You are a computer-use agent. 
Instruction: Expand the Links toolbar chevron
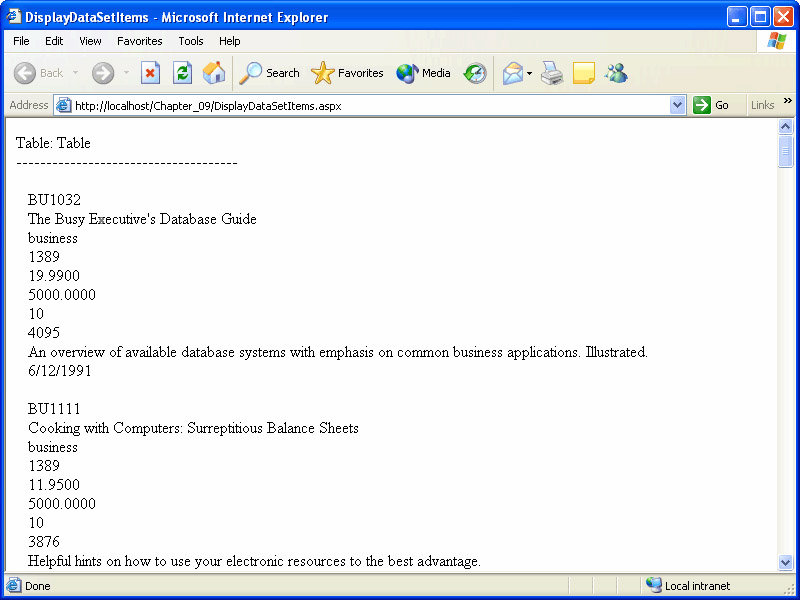(787, 101)
